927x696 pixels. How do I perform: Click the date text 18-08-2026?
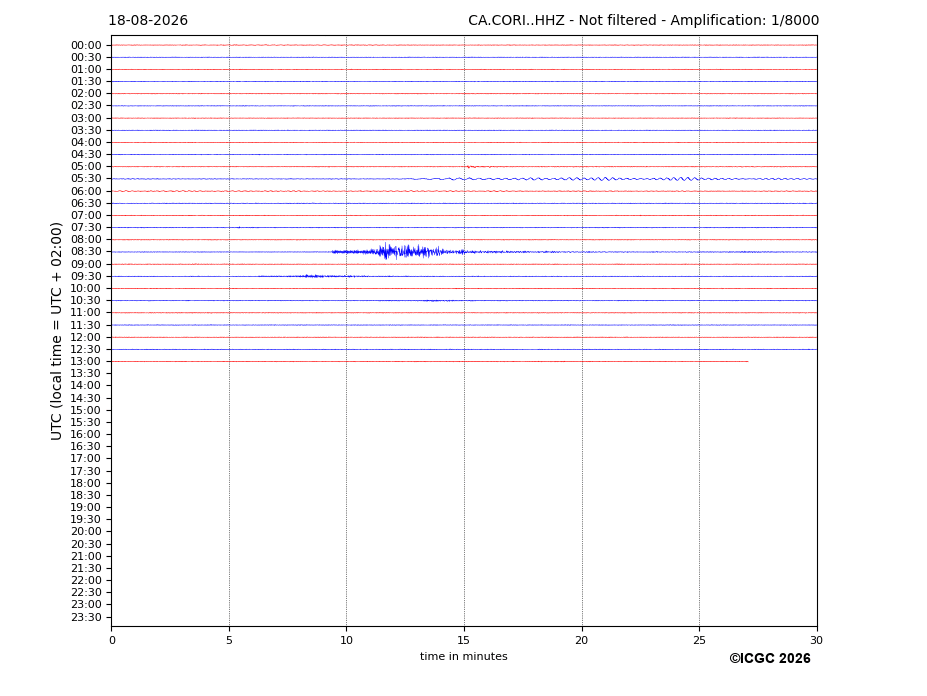[148, 21]
